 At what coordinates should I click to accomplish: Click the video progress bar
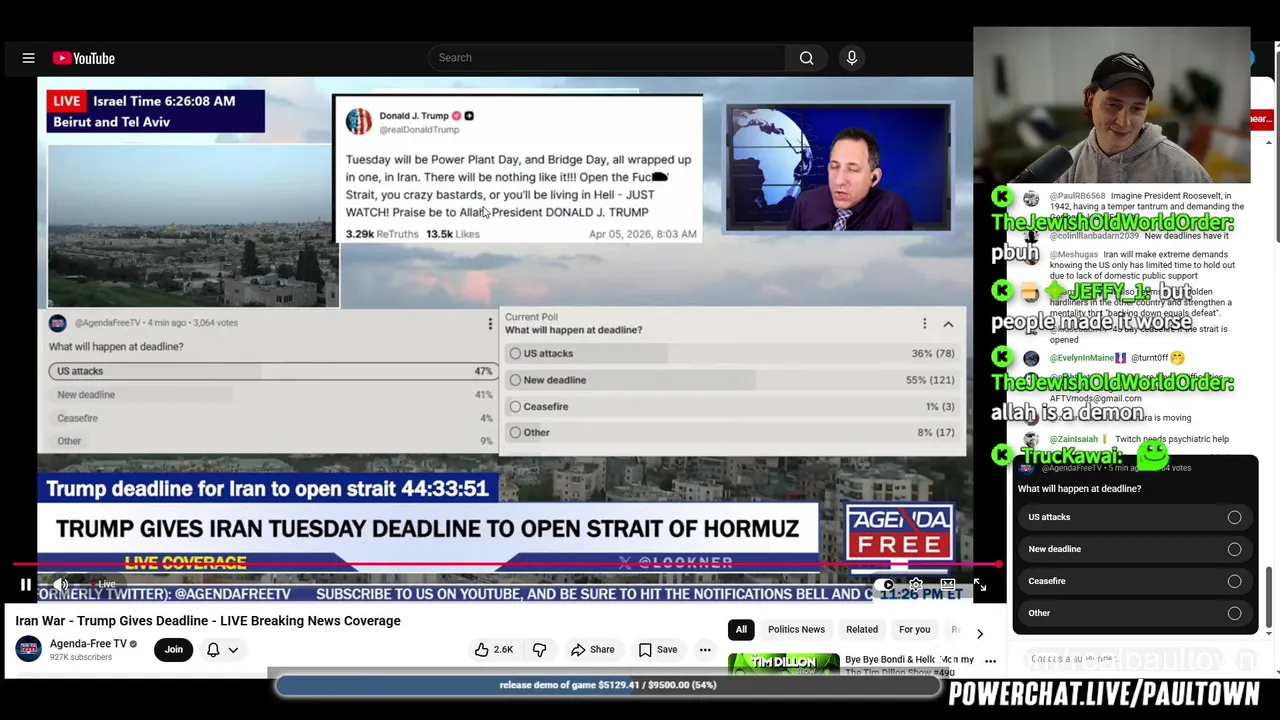tap(505, 565)
